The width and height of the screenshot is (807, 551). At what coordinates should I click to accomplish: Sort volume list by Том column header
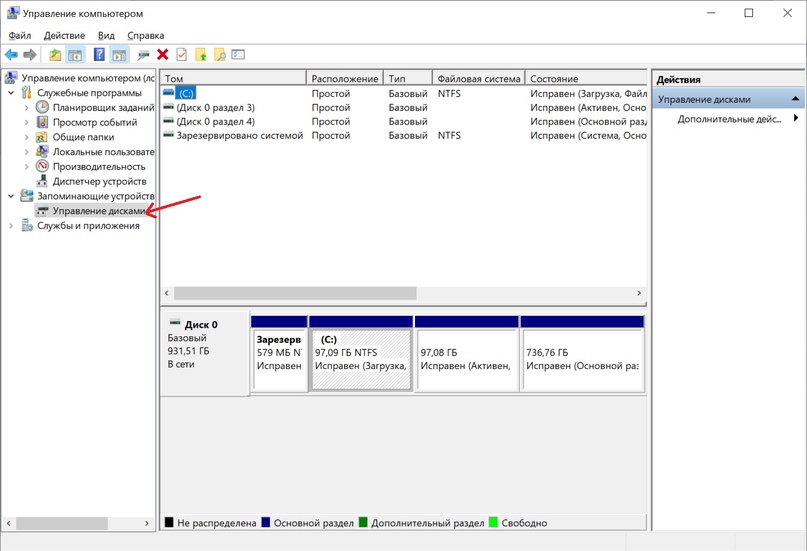pos(233,78)
